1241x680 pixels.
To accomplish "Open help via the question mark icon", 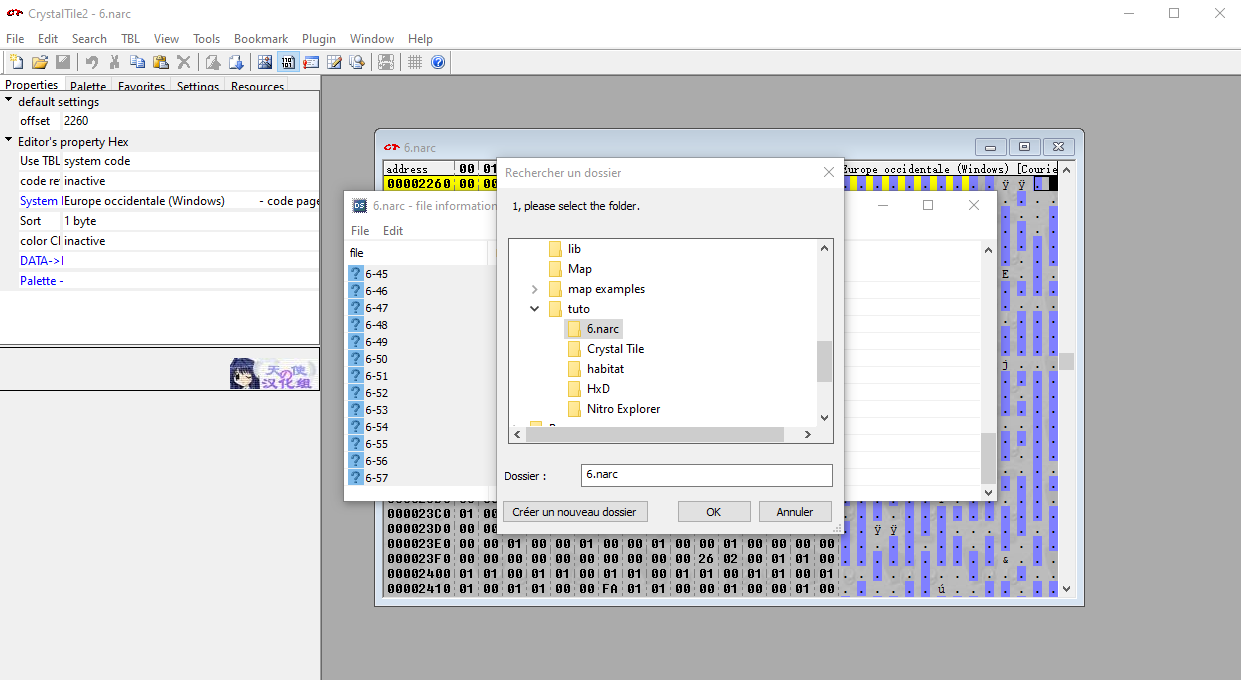I will click(x=438, y=62).
